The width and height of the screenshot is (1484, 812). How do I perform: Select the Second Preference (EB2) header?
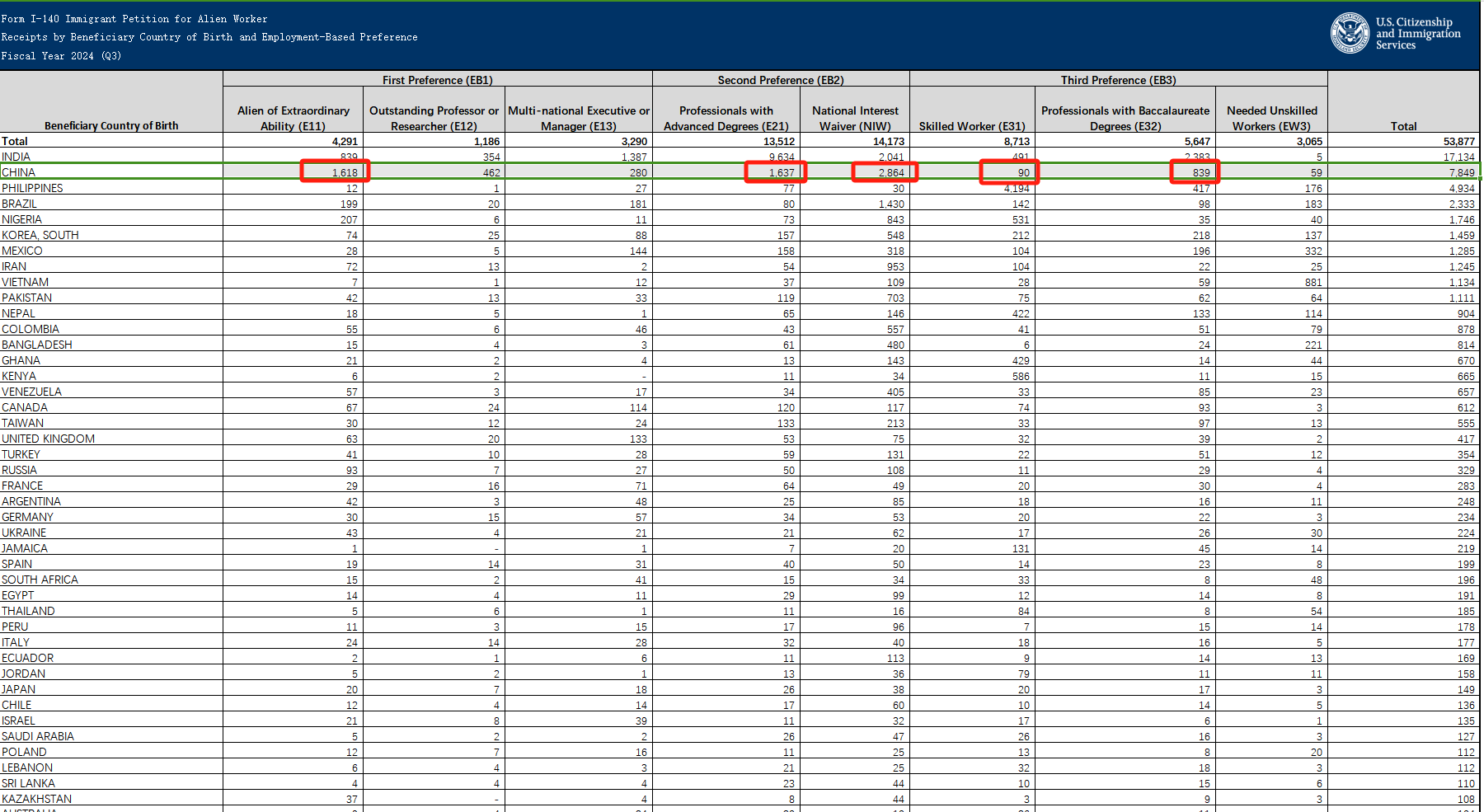[780, 80]
